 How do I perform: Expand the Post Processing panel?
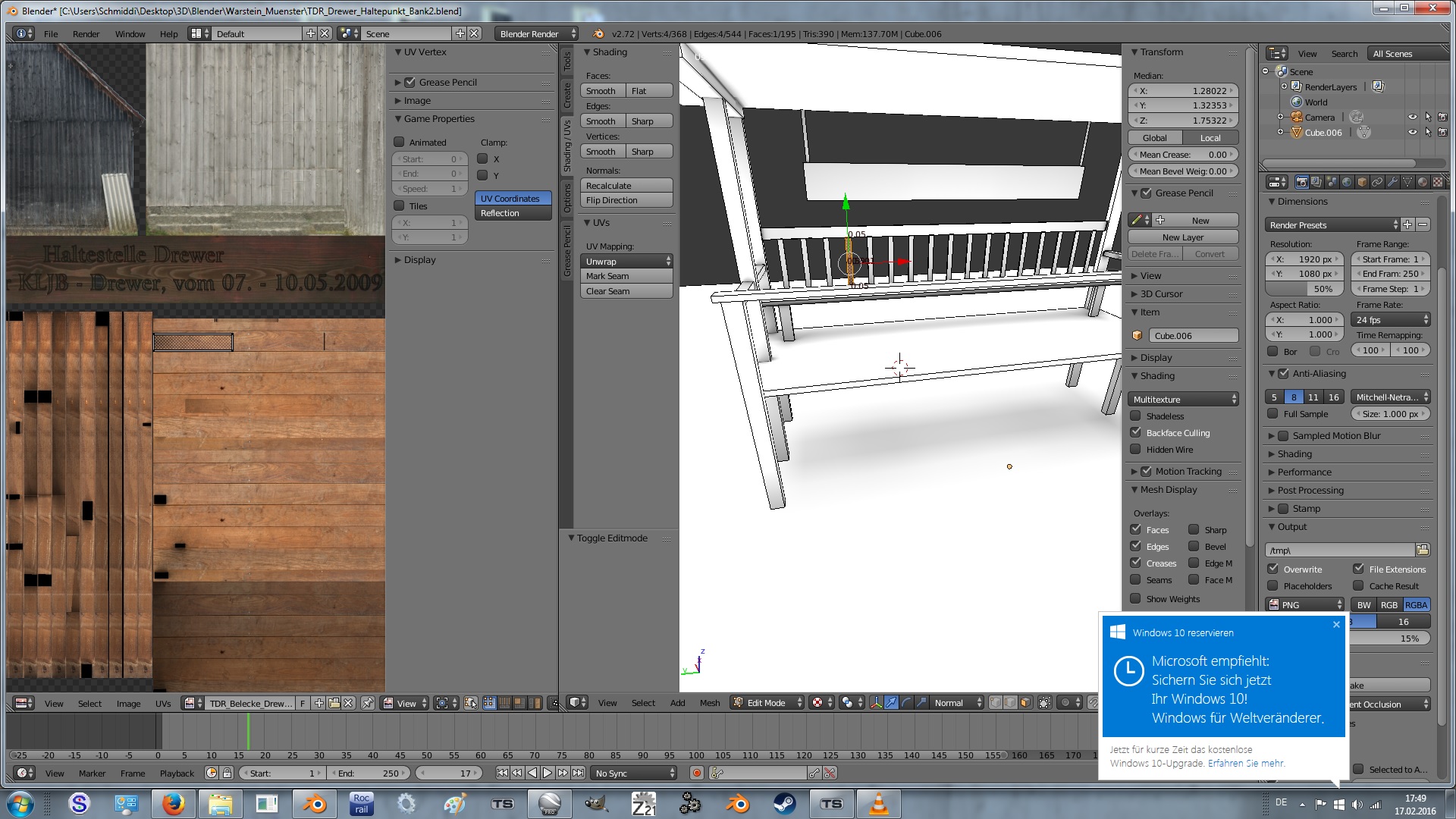(x=1310, y=490)
